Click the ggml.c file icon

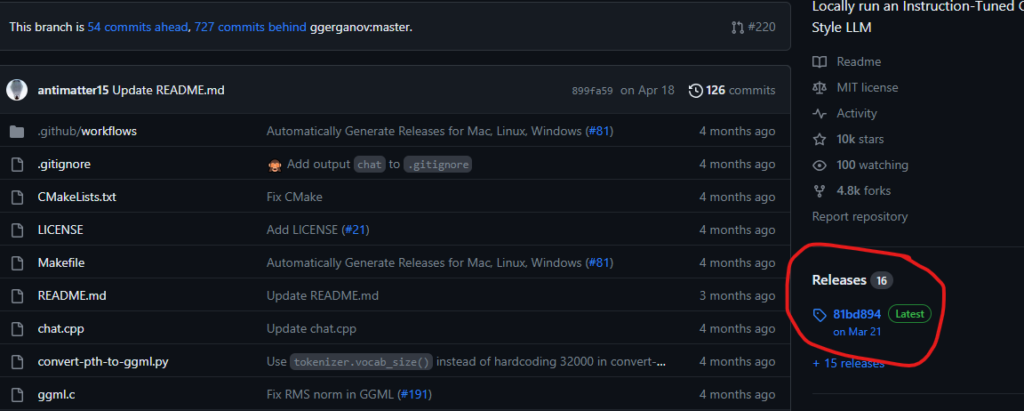[17, 395]
